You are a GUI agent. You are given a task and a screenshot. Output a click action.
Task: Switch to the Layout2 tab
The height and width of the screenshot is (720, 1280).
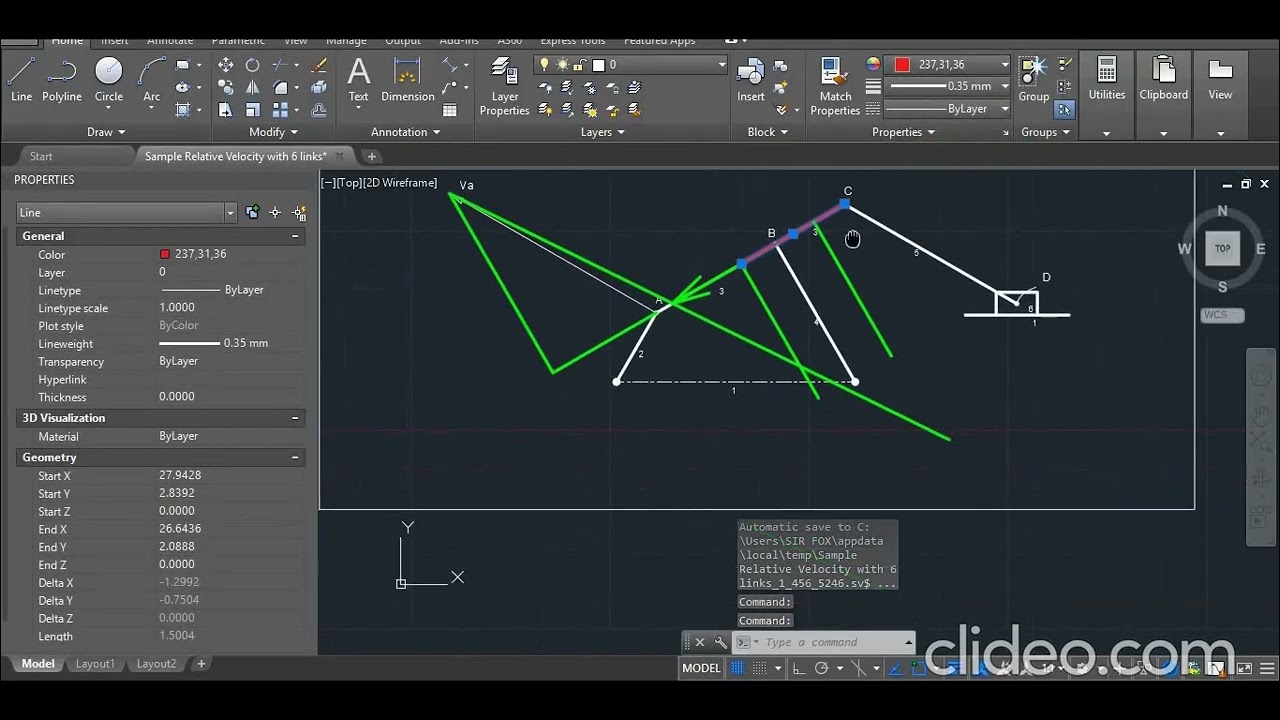(156, 664)
